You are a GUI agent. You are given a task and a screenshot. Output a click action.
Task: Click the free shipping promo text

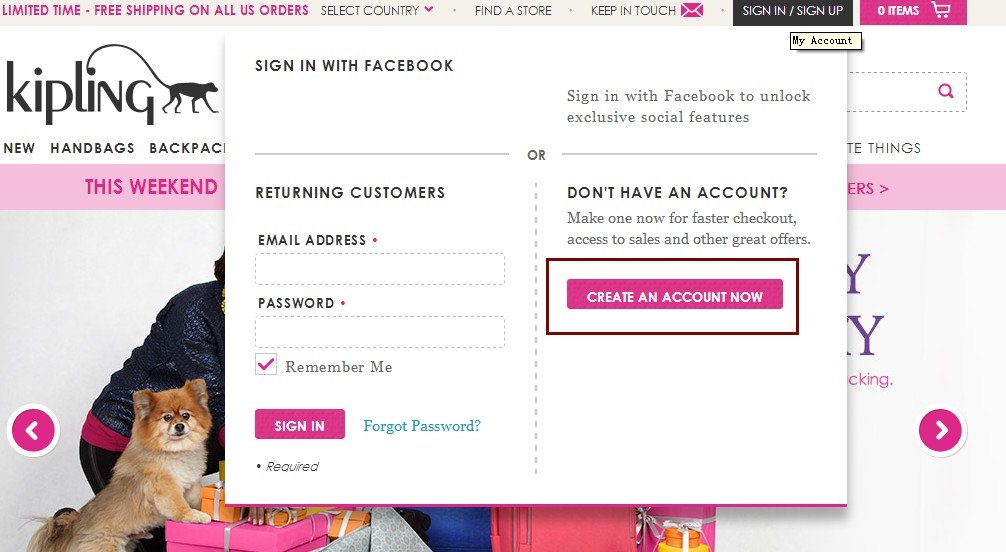click(x=156, y=10)
